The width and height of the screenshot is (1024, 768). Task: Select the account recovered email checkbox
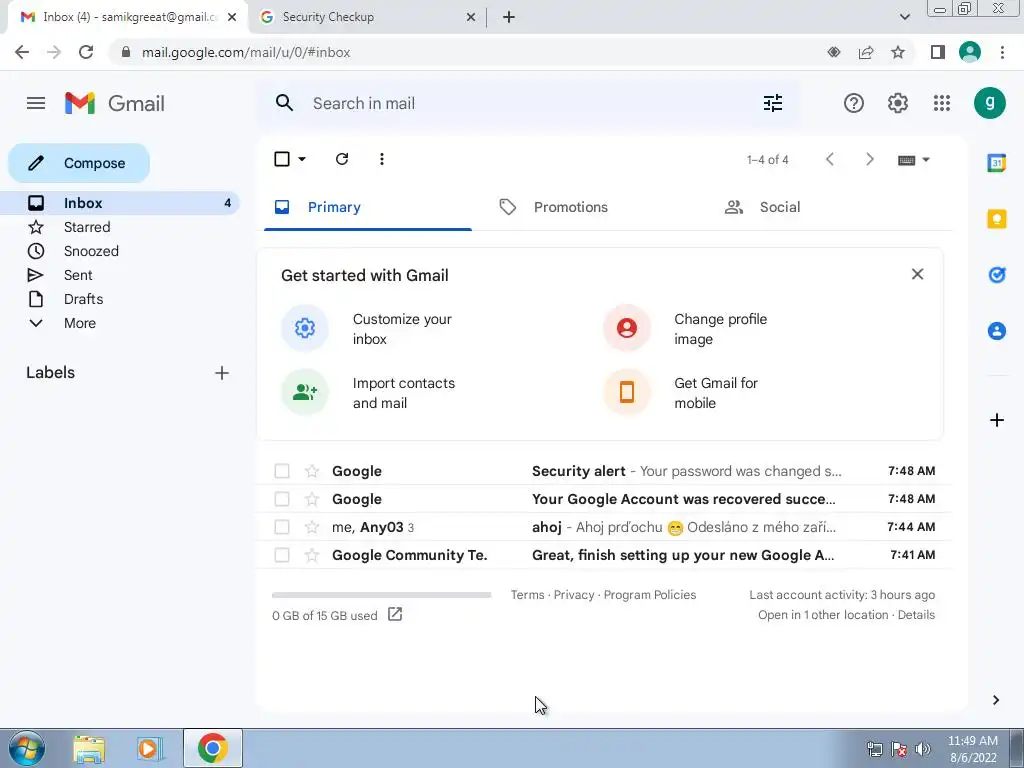282,499
